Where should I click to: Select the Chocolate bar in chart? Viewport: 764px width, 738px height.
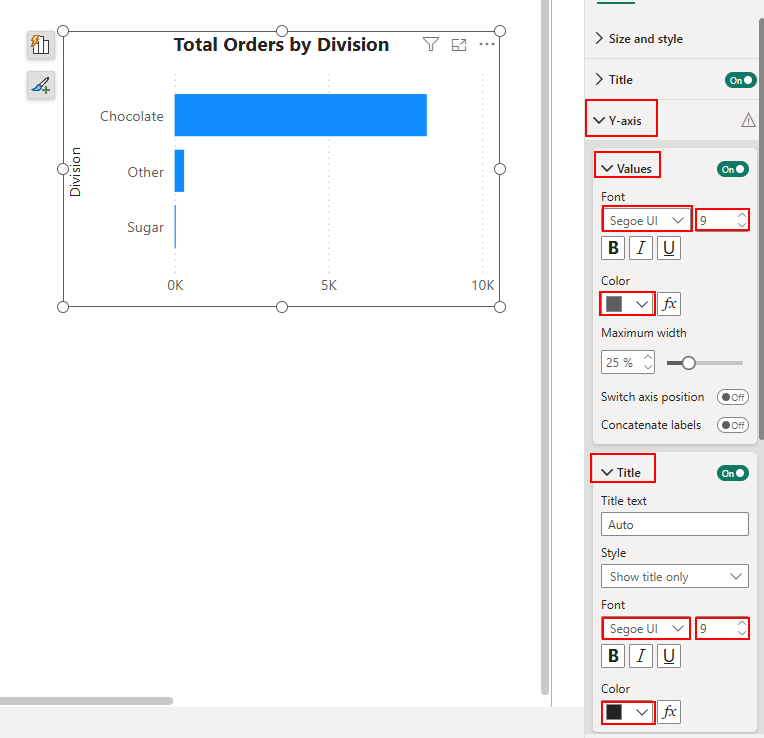point(301,115)
